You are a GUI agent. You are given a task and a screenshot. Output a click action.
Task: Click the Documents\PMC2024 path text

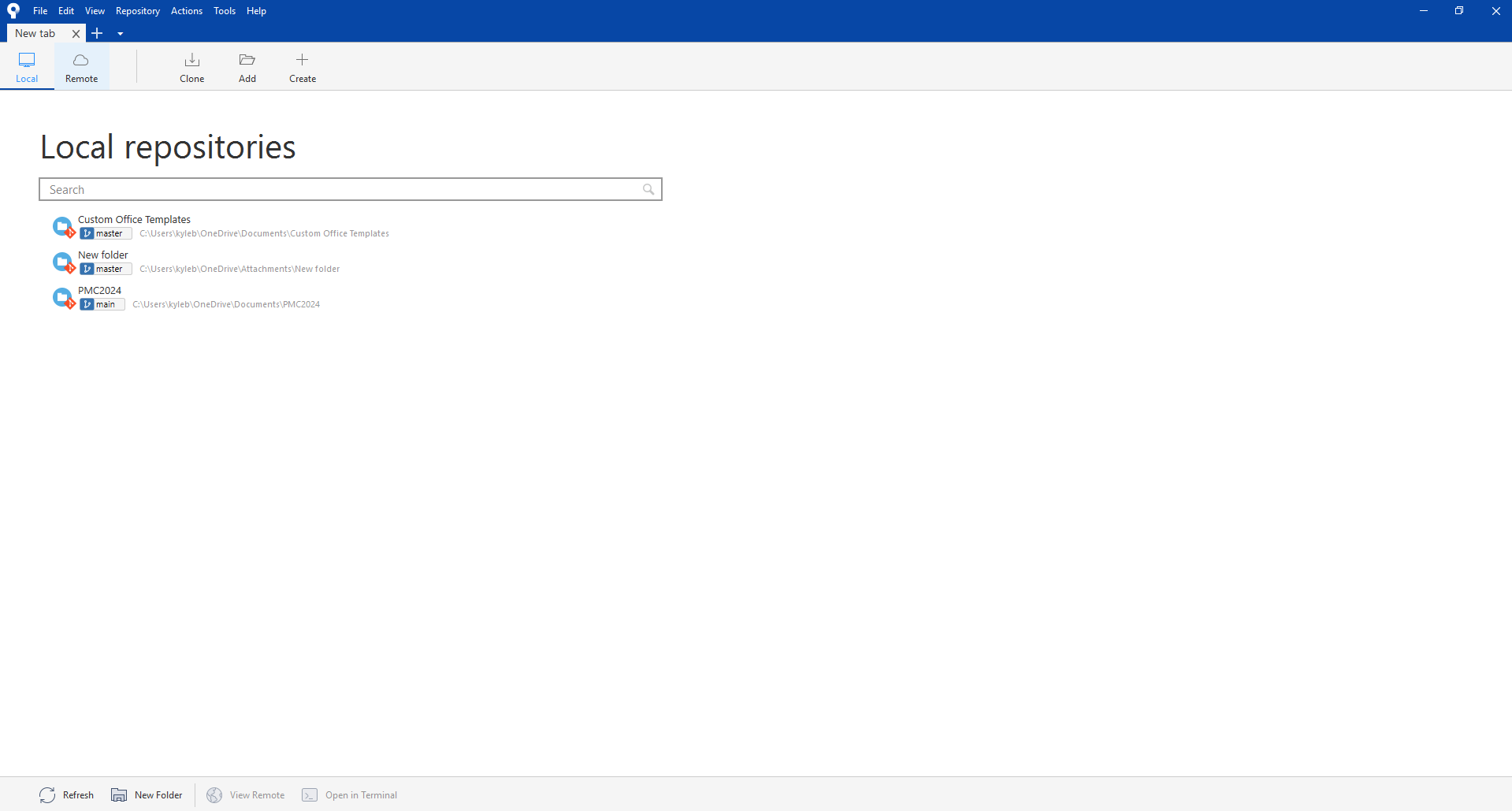(x=226, y=304)
